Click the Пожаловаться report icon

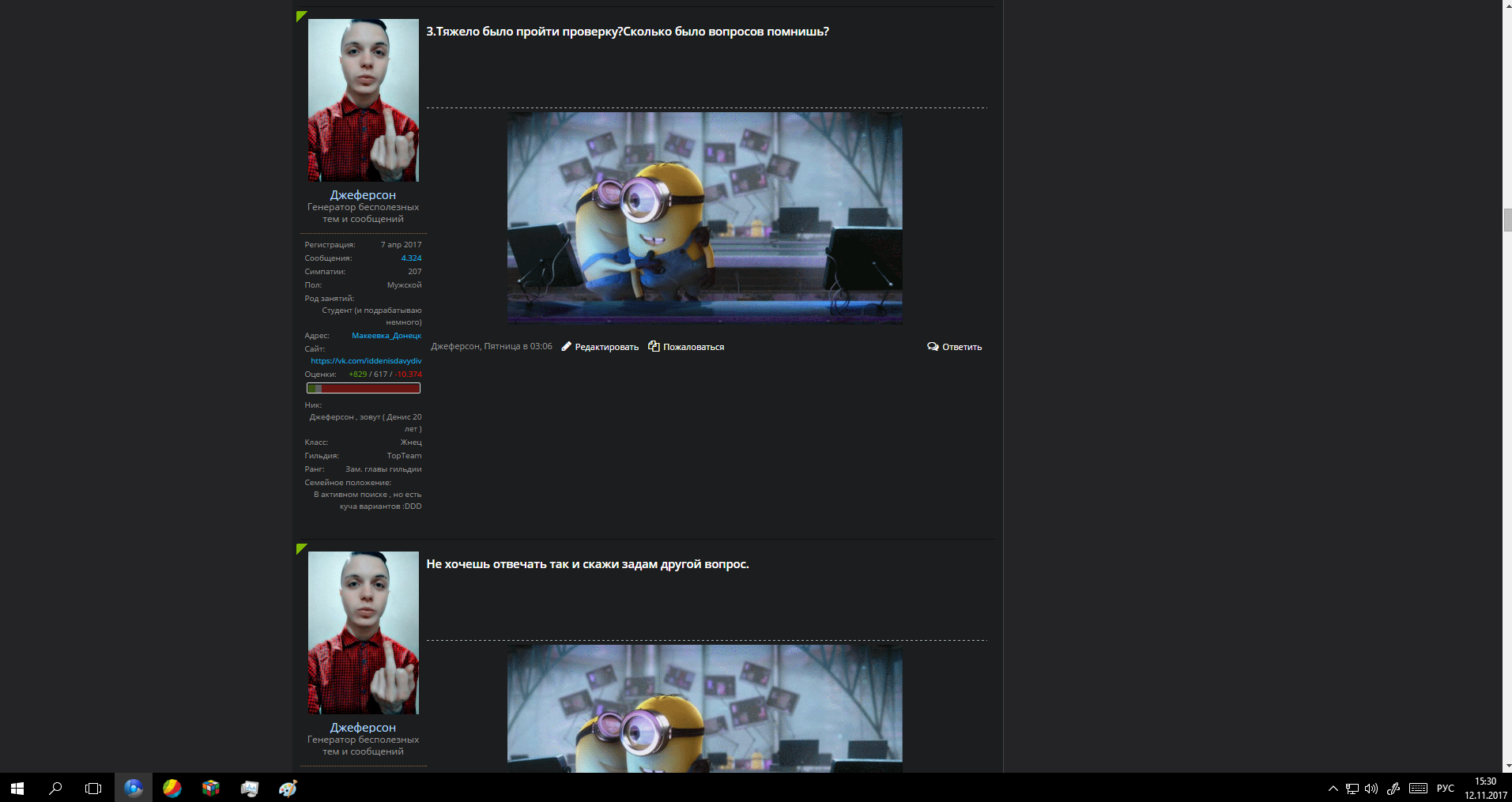tap(654, 346)
